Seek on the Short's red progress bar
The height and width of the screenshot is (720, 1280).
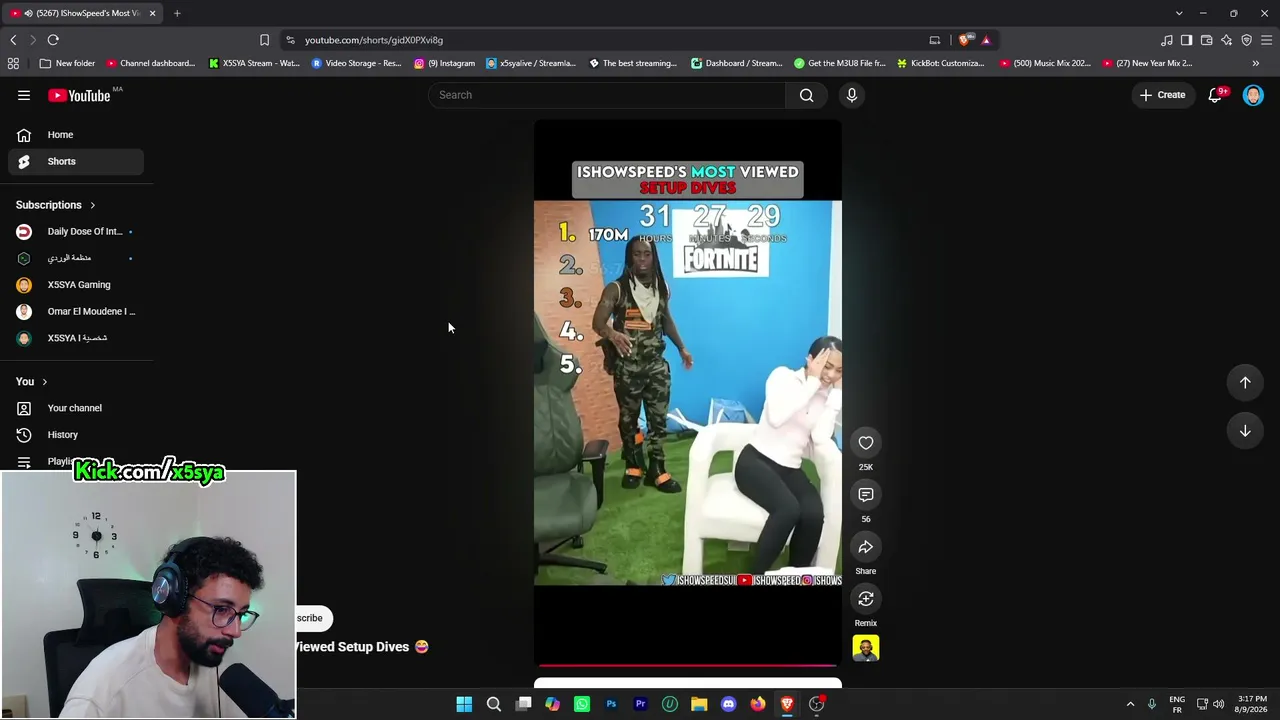pos(688,665)
